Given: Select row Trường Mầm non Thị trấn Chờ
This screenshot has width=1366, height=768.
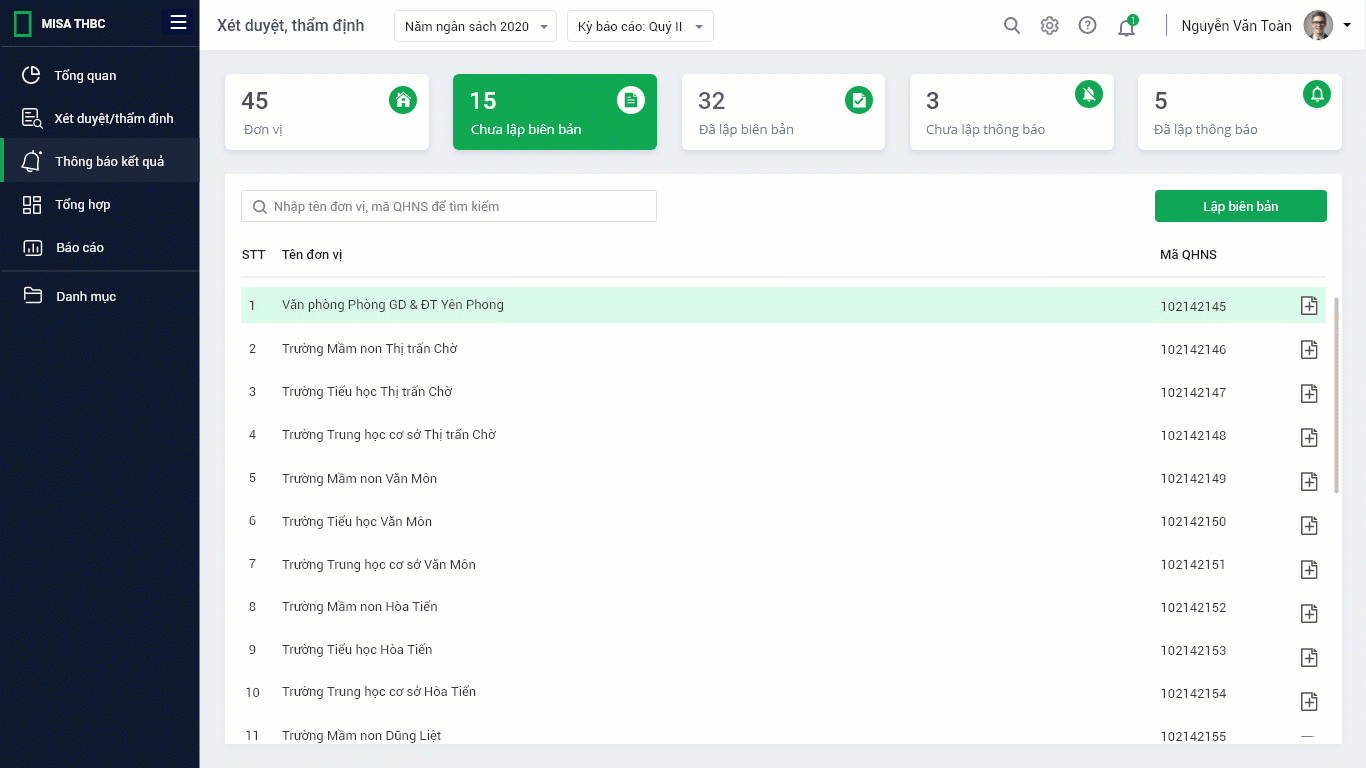Looking at the screenshot, I should click(783, 349).
